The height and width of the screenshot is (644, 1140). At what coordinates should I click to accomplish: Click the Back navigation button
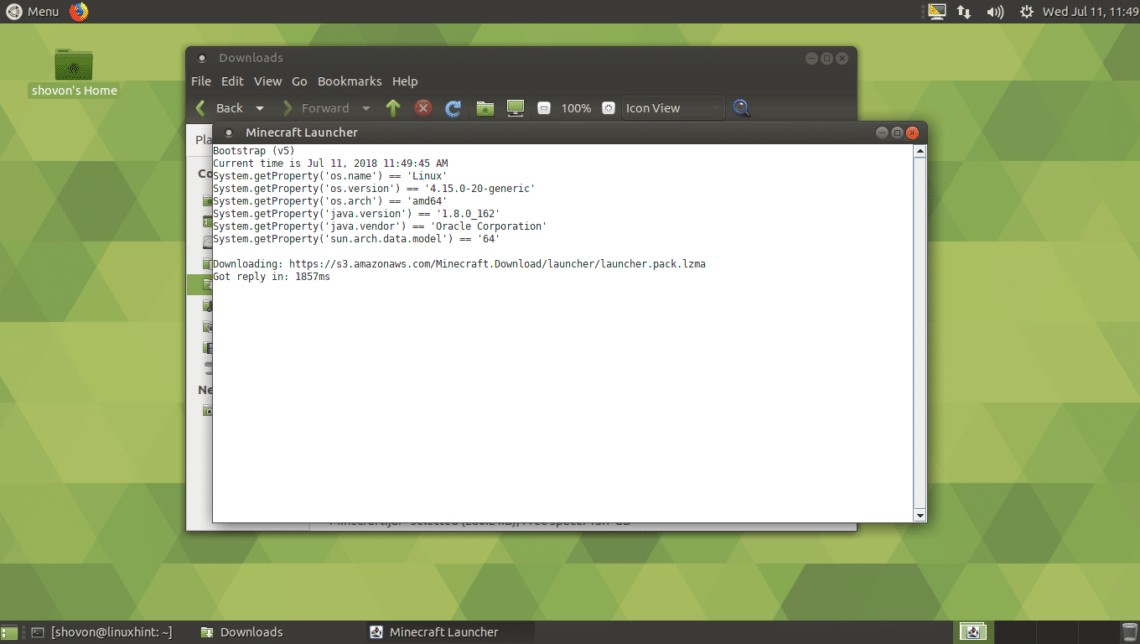click(219, 108)
